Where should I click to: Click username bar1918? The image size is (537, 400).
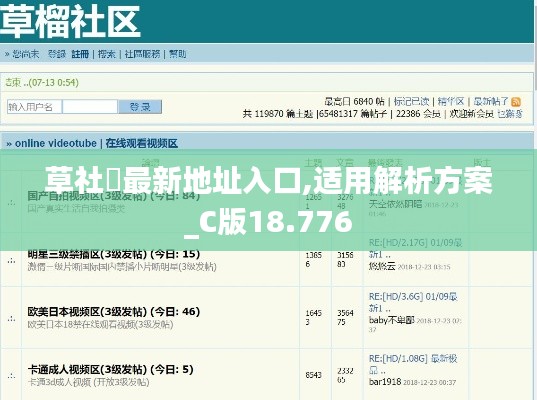click(385, 382)
